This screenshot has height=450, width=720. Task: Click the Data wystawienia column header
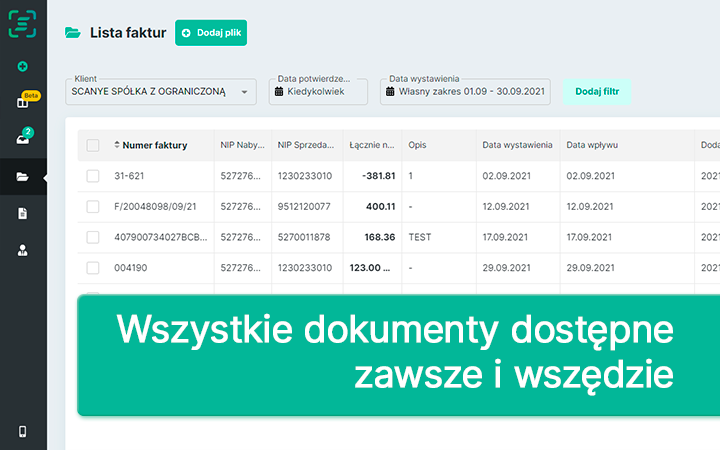[517, 145]
